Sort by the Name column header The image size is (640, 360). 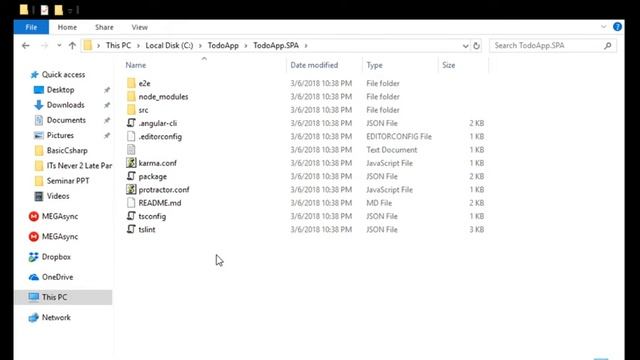(136, 65)
